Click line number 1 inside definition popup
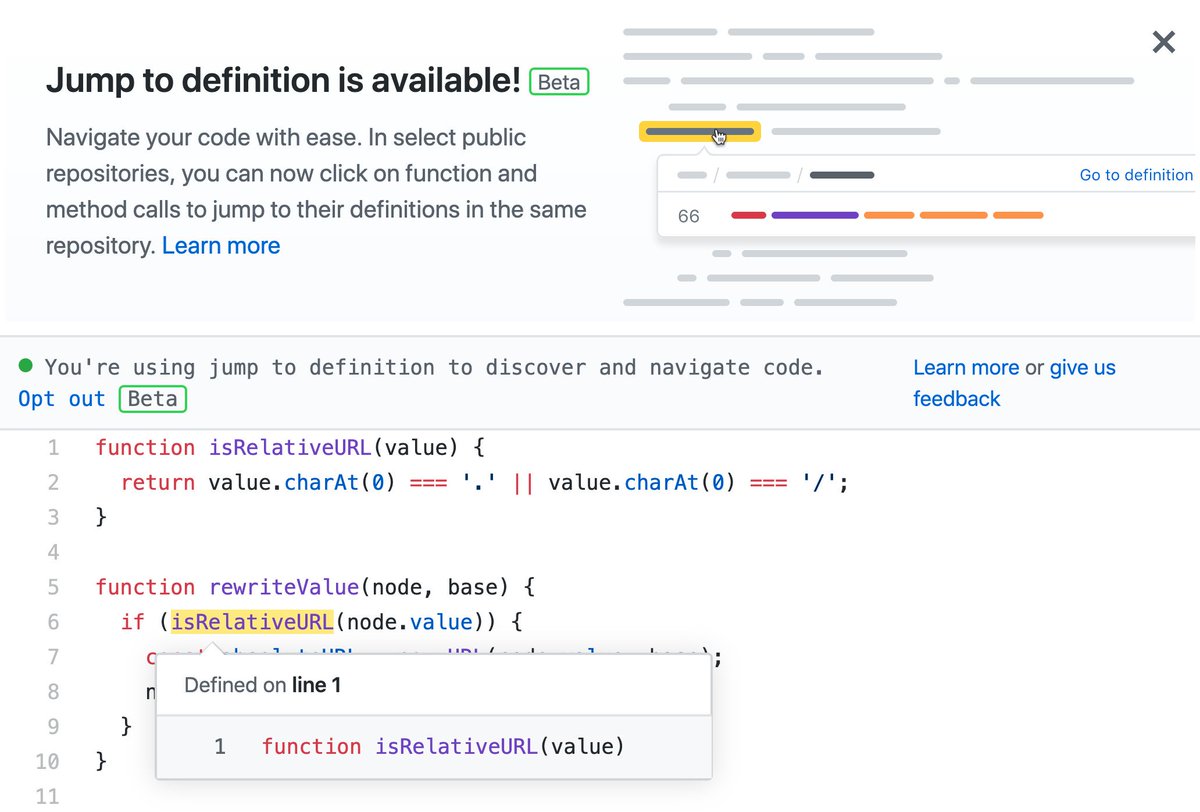Screen dimensions: 1200x812 [x=219, y=746]
